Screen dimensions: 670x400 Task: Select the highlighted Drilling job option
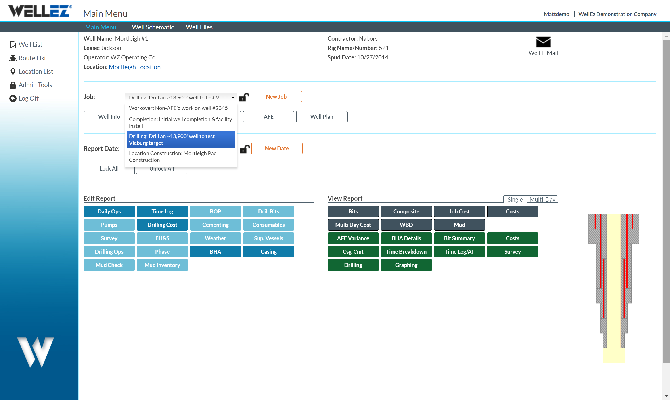(181, 139)
